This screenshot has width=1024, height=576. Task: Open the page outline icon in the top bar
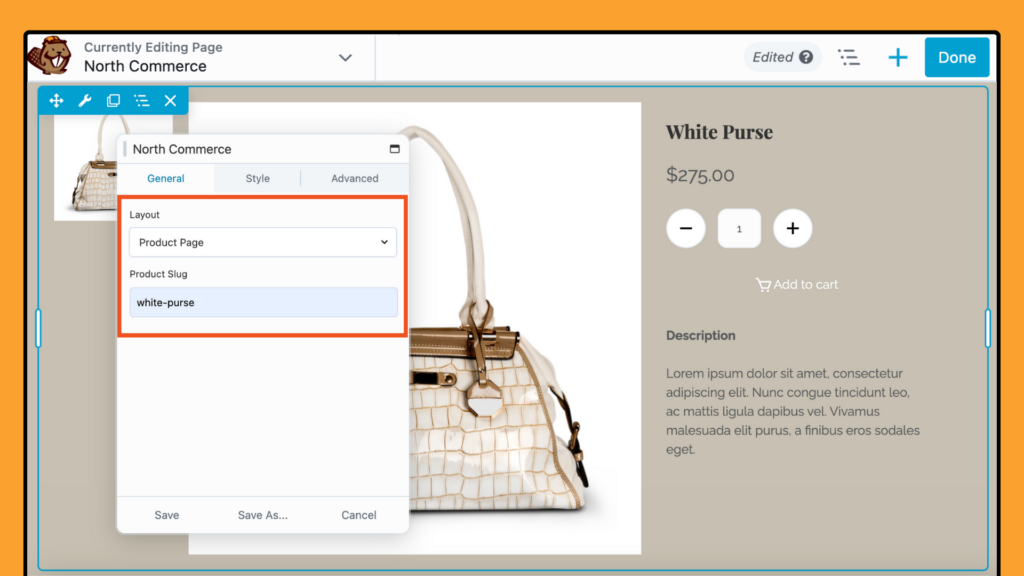tap(849, 57)
